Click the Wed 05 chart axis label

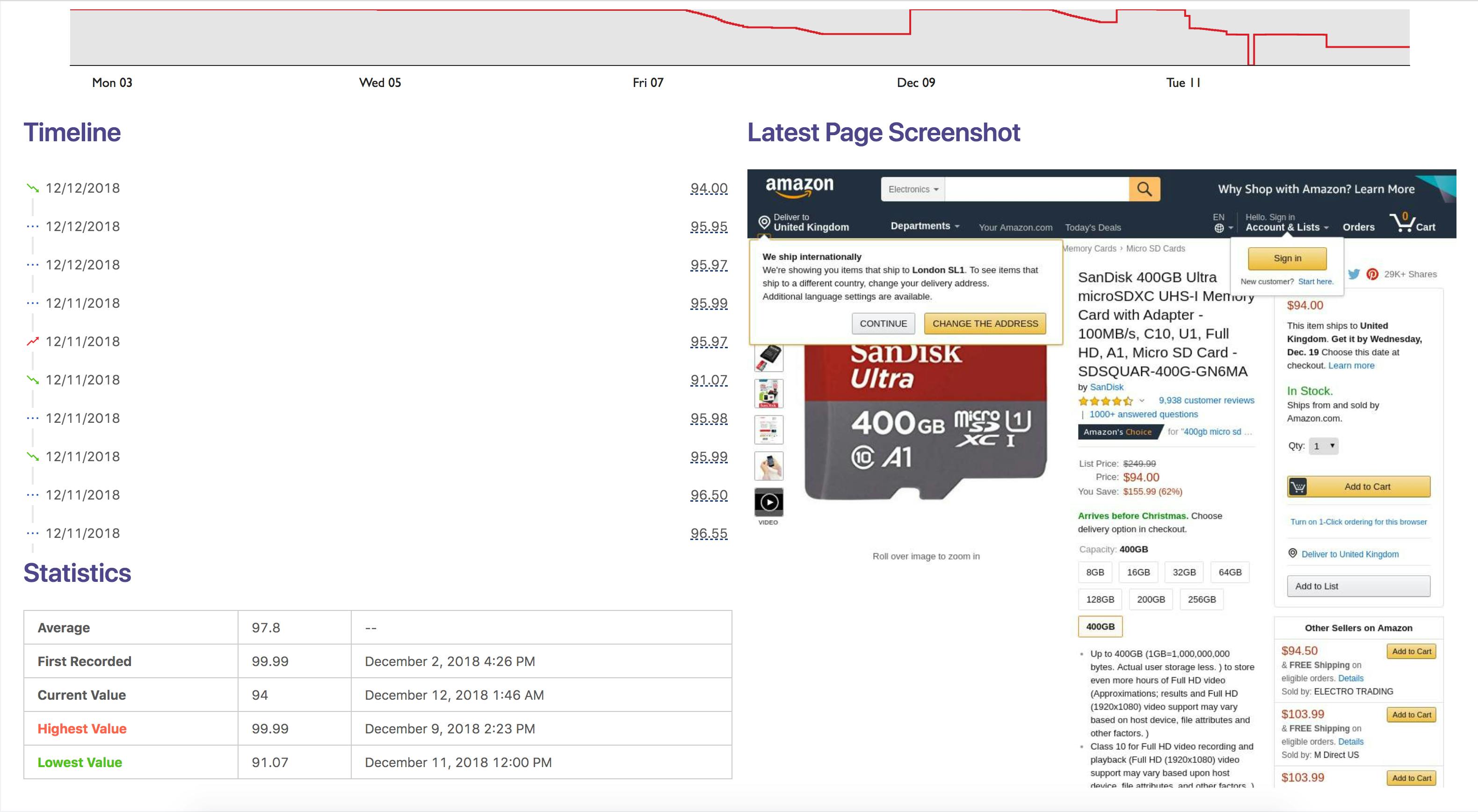380,83
